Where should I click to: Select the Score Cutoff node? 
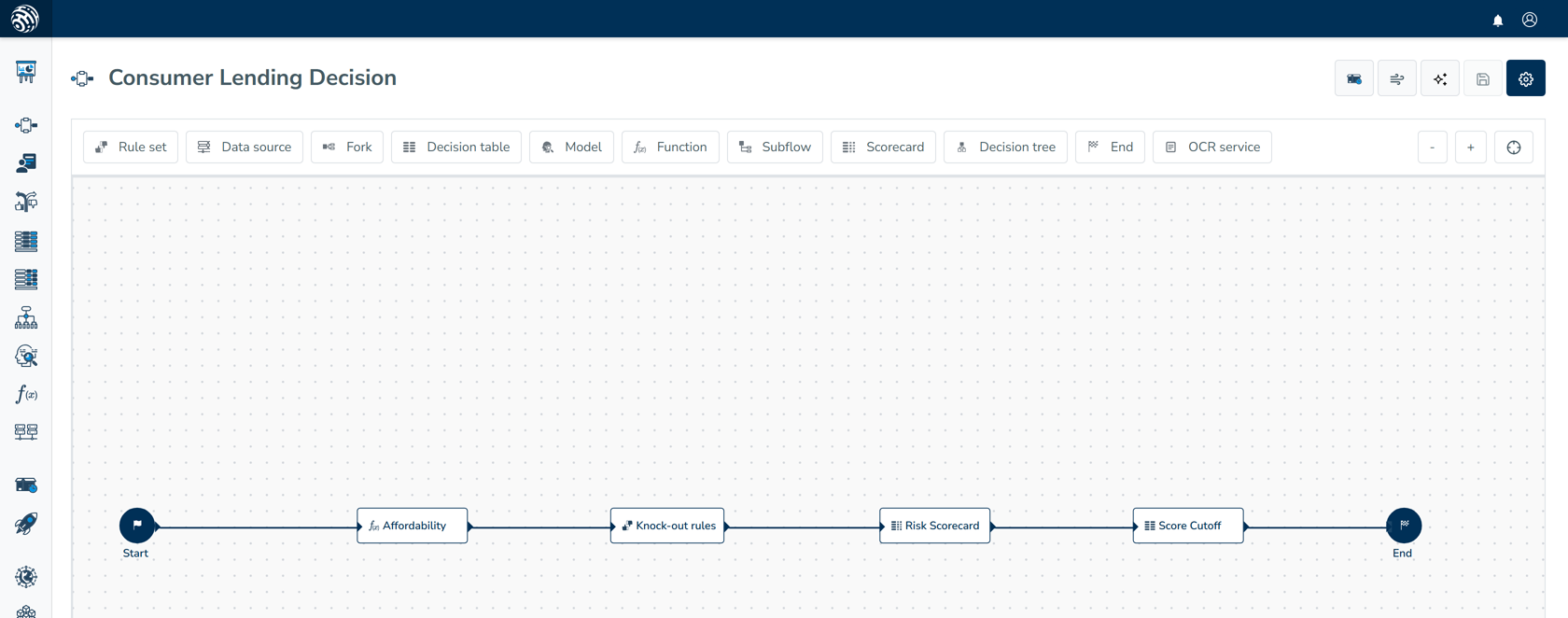coord(1188,526)
